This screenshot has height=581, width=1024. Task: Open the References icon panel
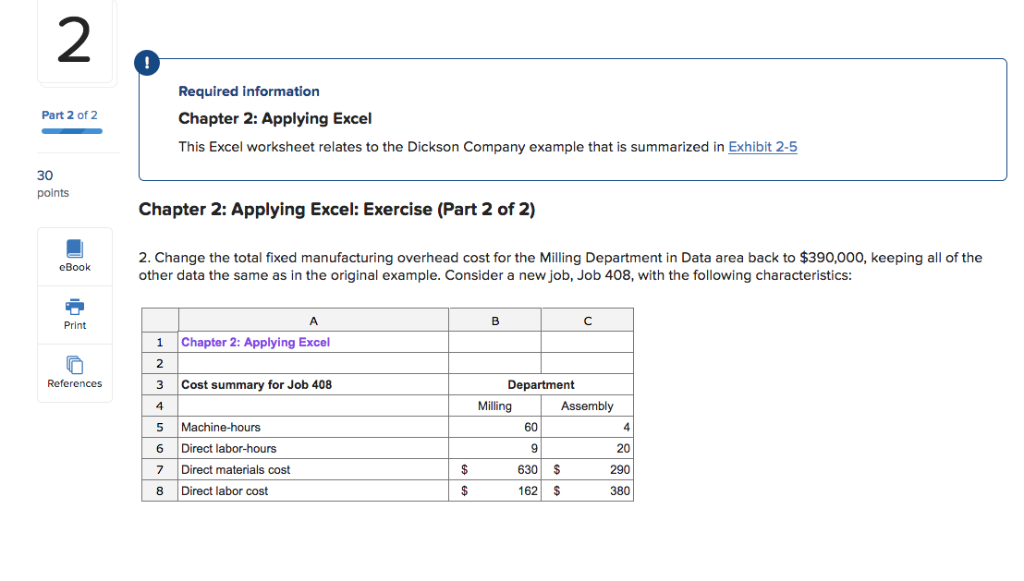(x=74, y=373)
